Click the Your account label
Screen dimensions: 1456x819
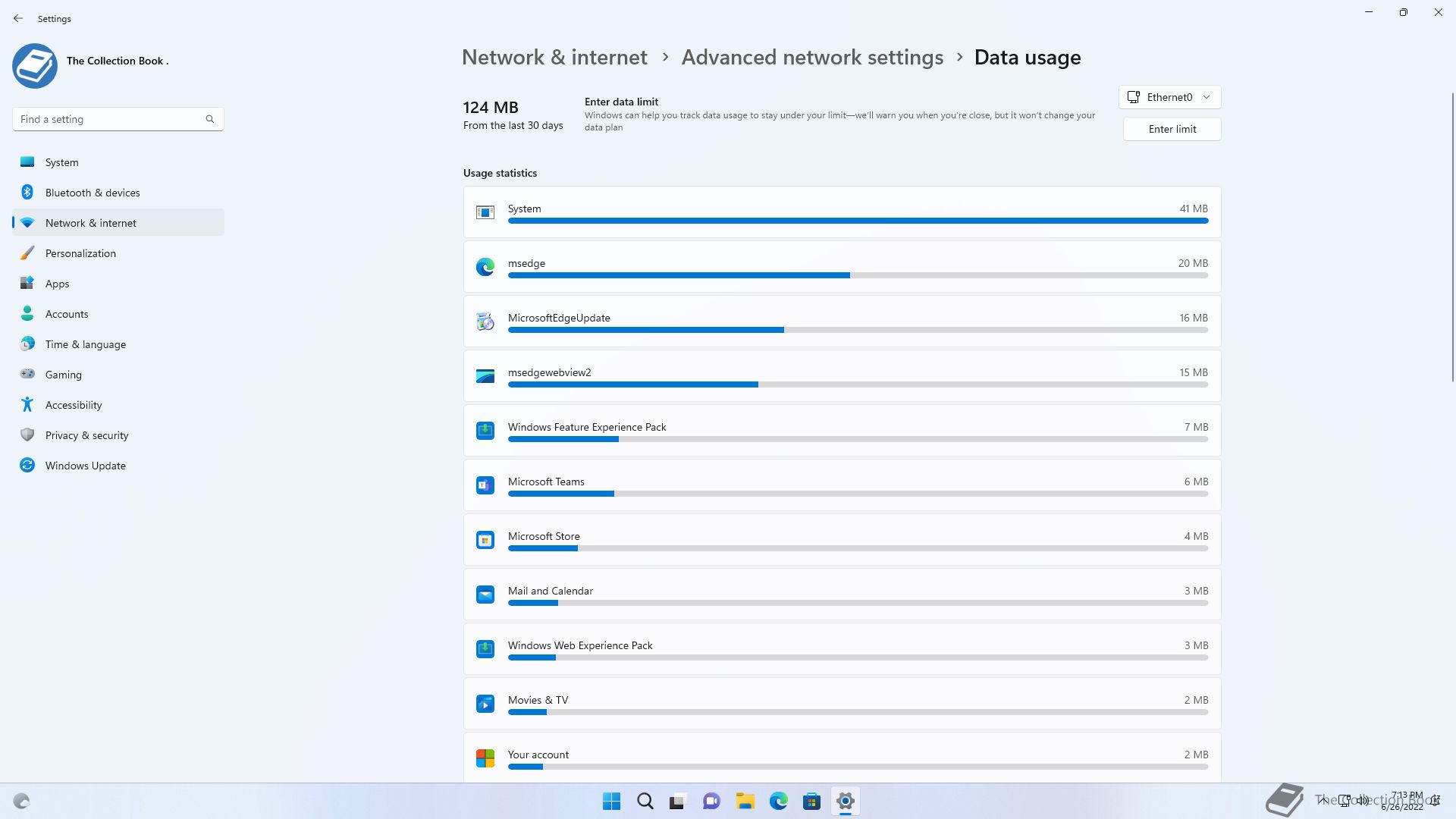pyautogui.click(x=538, y=755)
